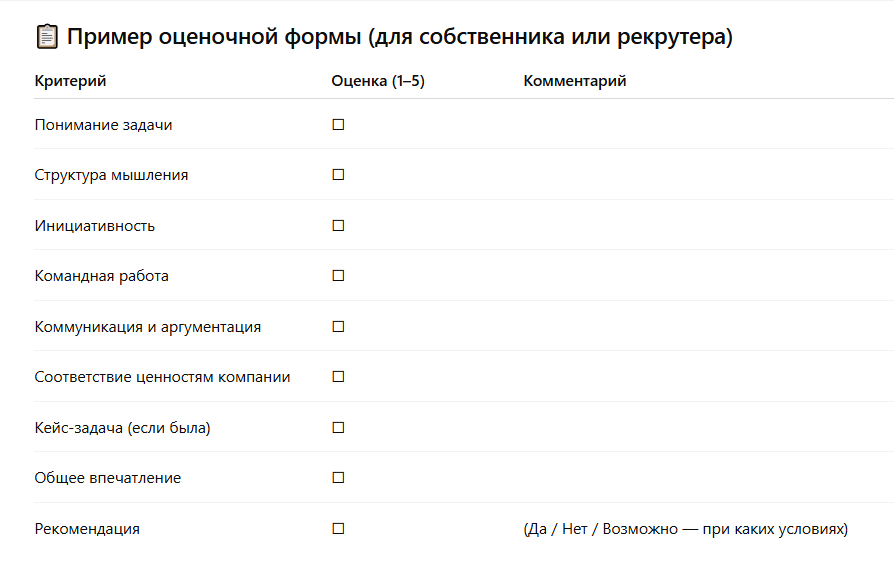Tick the Командная работа checkbox
Screen dimensions: 894x574
pos(338,276)
